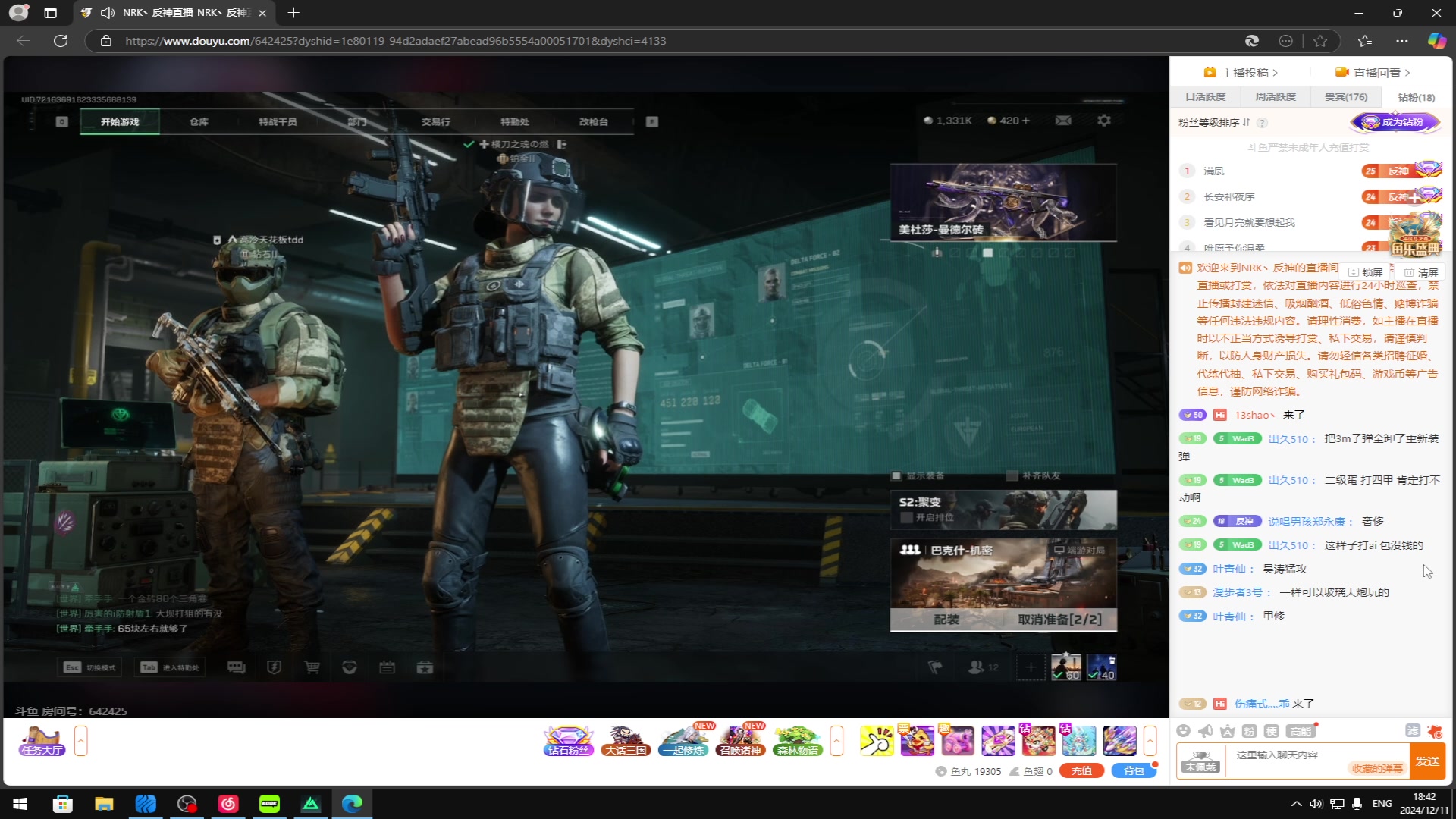Screen dimensions: 1456x819
Task: Toggle the 补齐队友 fill teammates checkbox
Action: [1012, 476]
